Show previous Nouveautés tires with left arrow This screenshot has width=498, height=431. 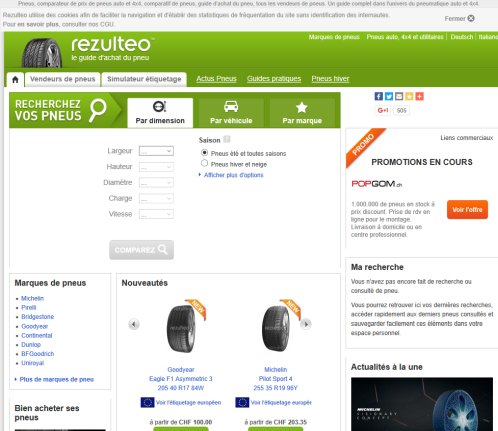click(134, 324)
